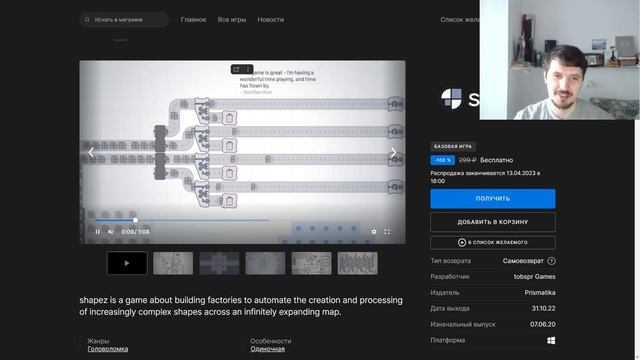Viewport: 640px width, 360px height.
Task: Click the shapez logo icon
Action: pos(451,99)
